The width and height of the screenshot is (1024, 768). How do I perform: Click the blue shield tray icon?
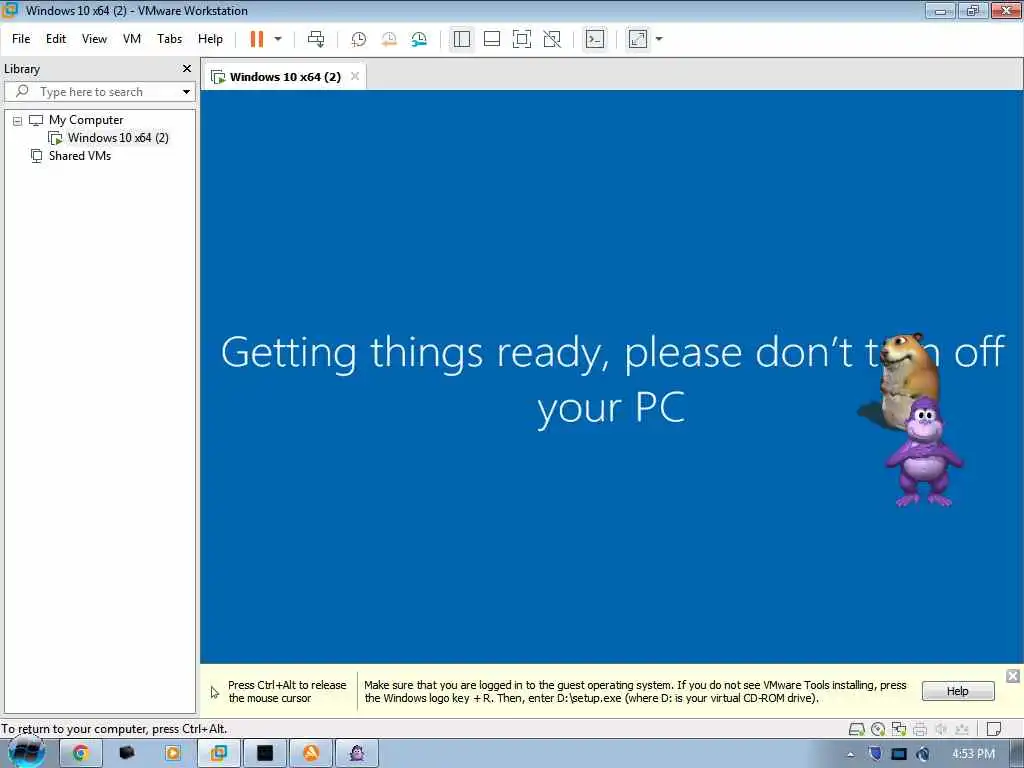pyautogui.click(x=875, y=754)
